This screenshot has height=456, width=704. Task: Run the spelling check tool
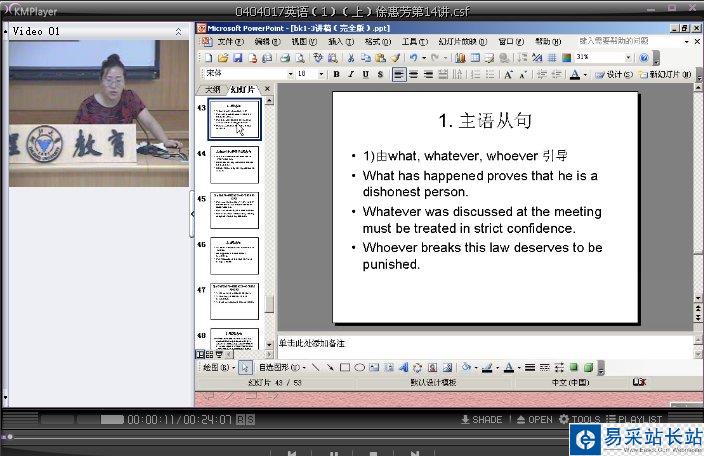point(318,57)
